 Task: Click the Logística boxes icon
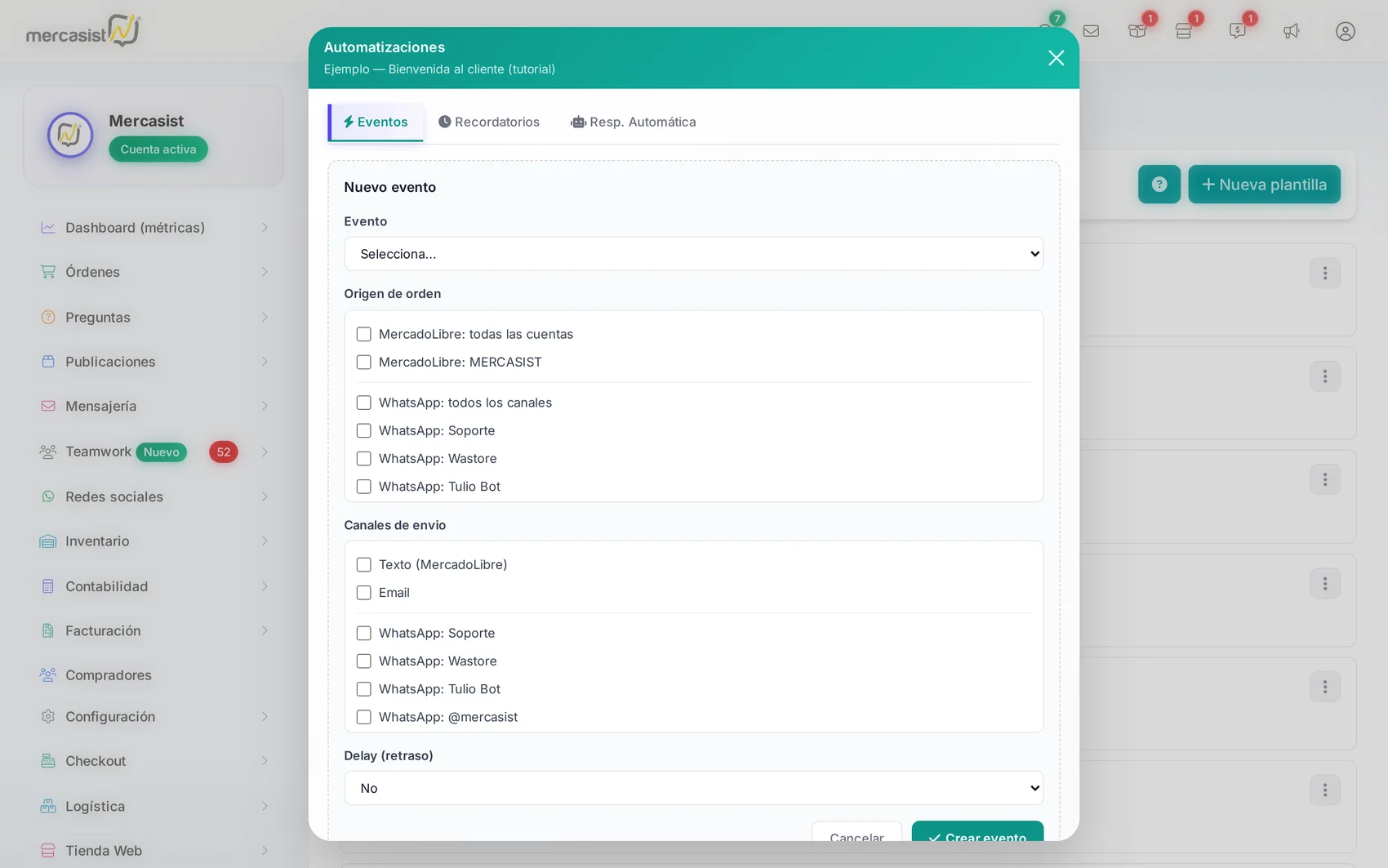coord(48,806)
